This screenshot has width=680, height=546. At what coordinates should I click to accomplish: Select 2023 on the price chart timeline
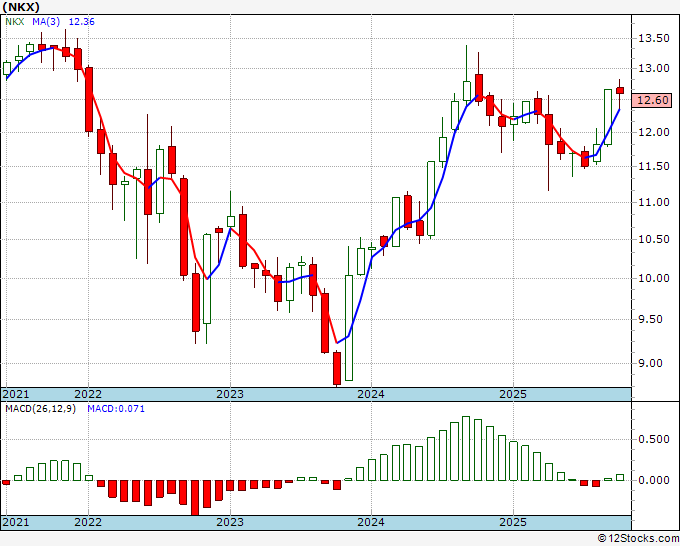point(230,394)
